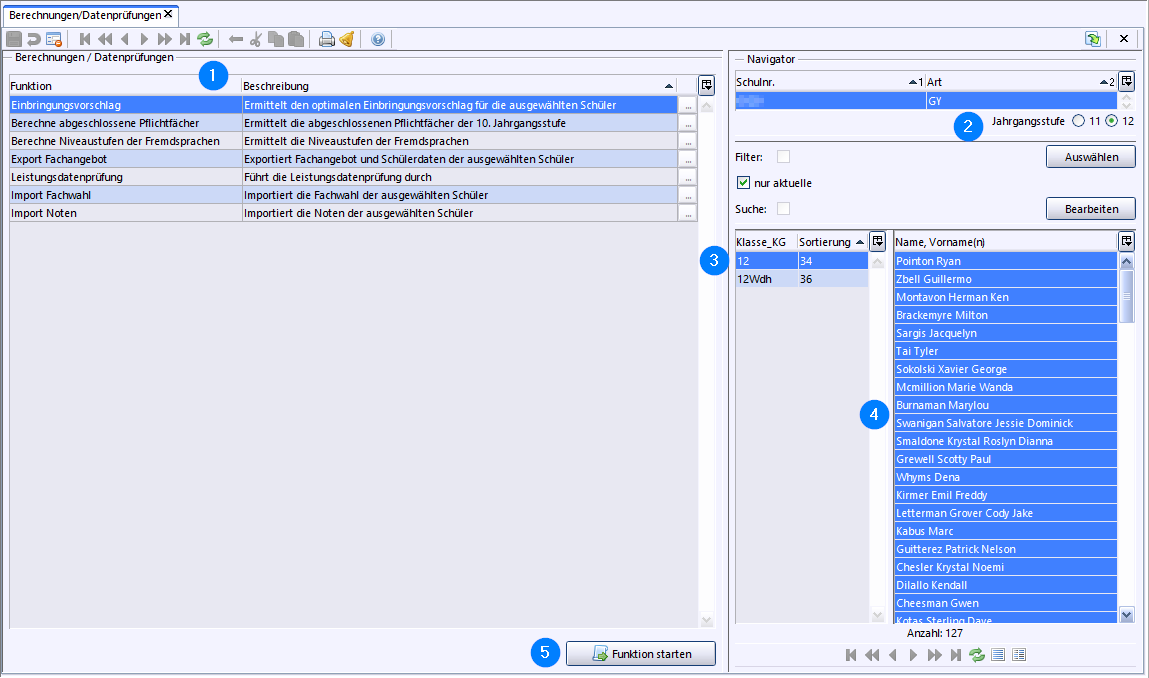Click the paste icon in toolbar
The width and height of the screenshot is (1149, 678).
tap(296, 39)
